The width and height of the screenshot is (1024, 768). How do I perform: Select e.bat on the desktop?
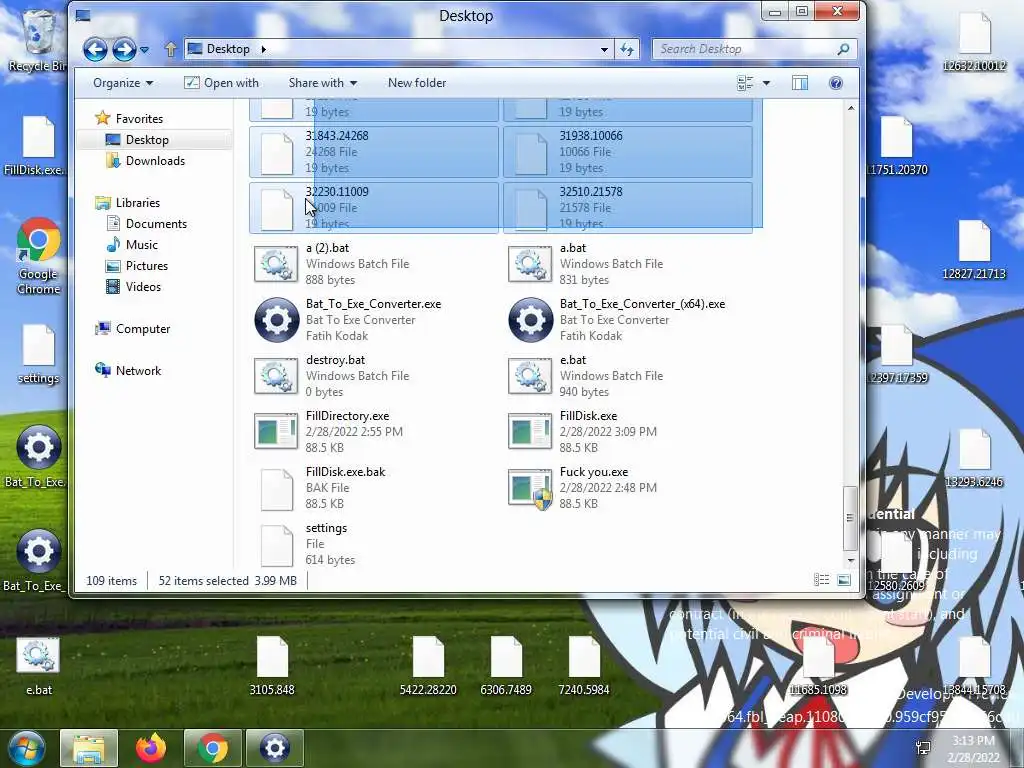coord(39,666)
